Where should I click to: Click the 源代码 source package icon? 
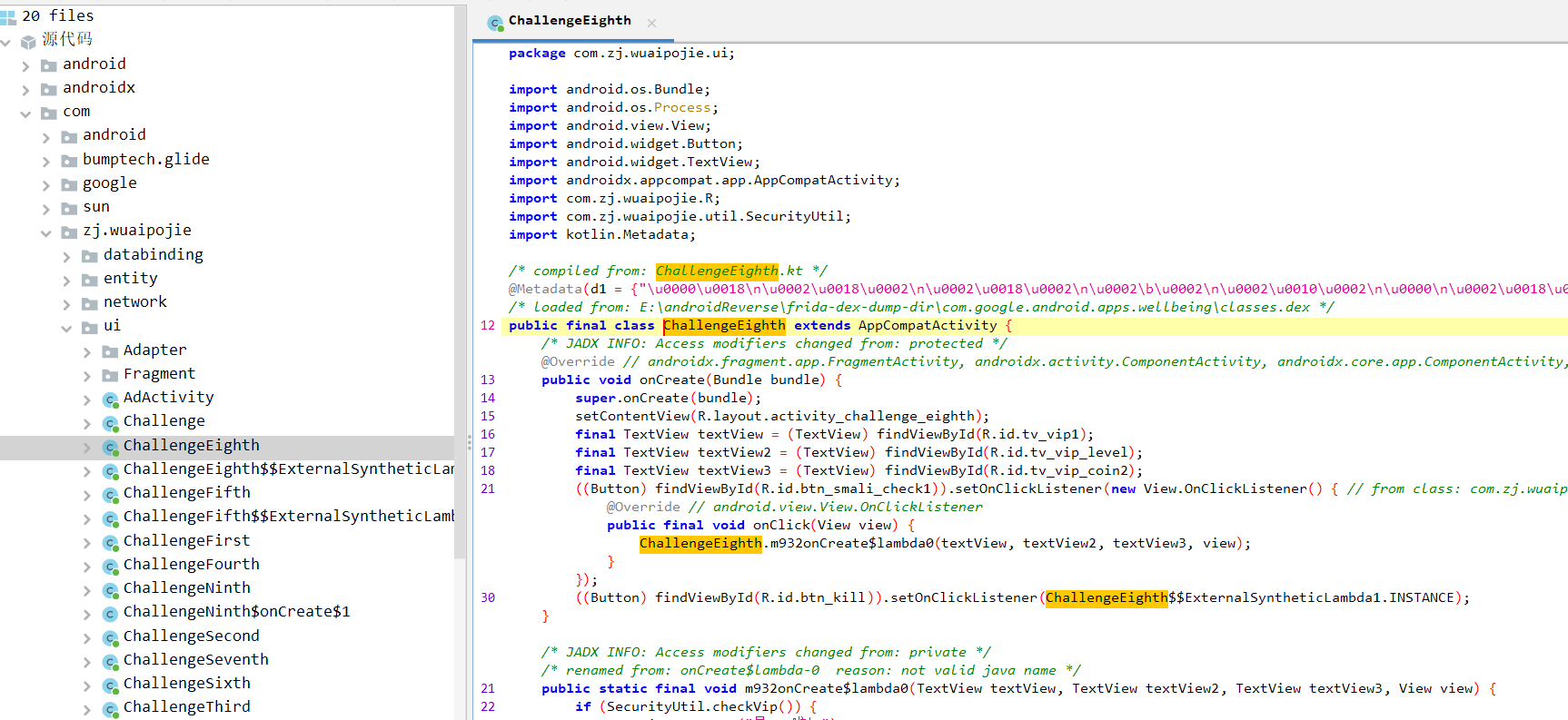pos(28,41)
